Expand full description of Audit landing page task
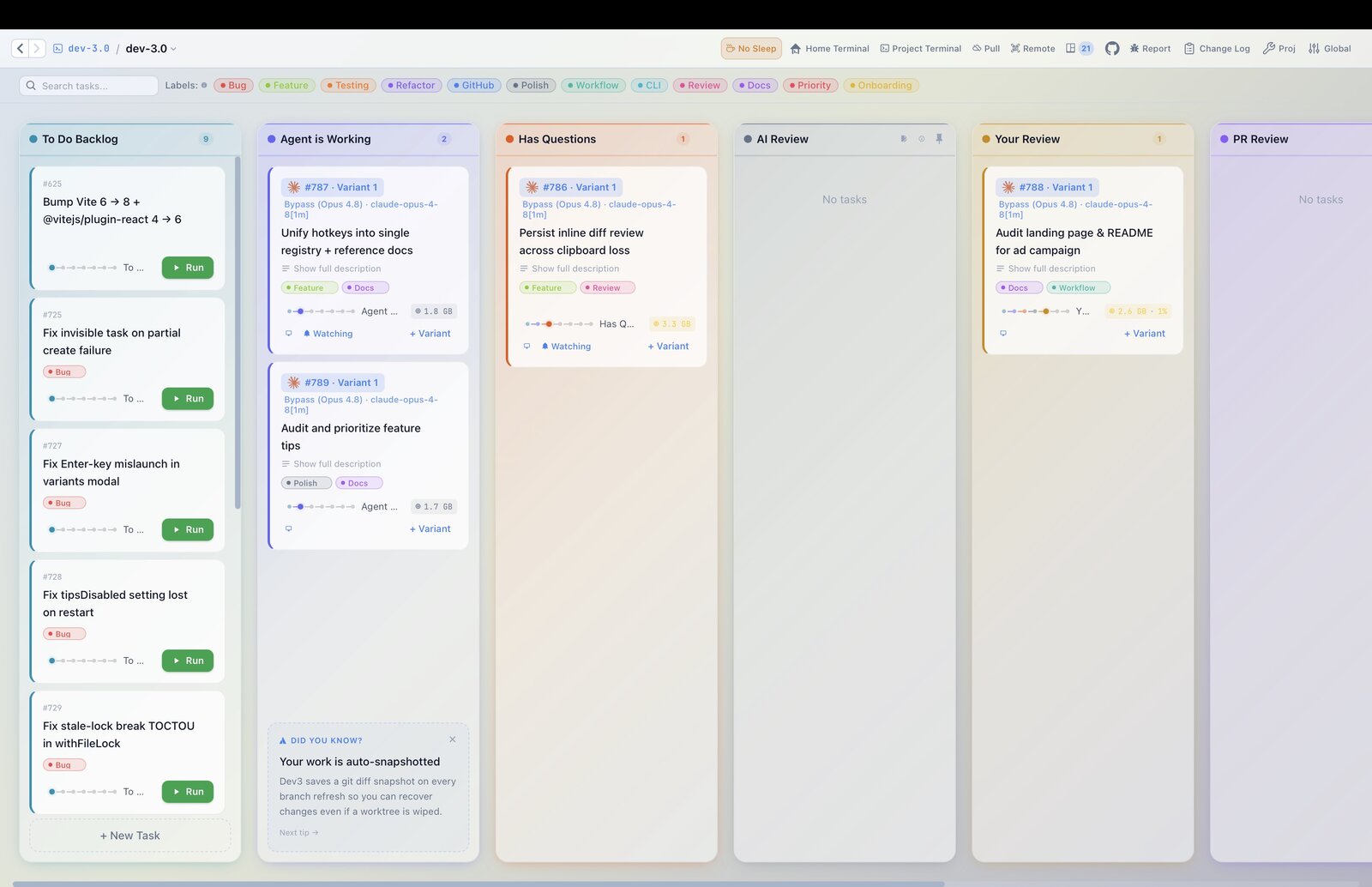 point(1045,269)
